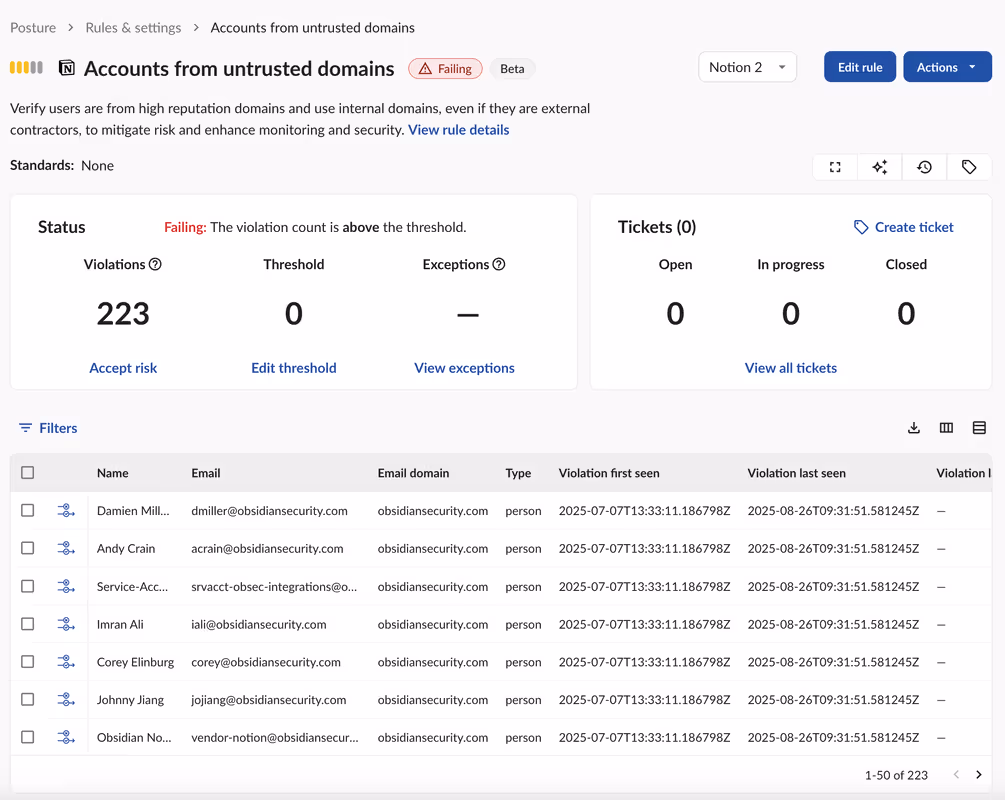Click the Notion logo icon beside title
The height and width of the screenshot is (800, 1005).
pyautogui.click(x=67, y=67)
